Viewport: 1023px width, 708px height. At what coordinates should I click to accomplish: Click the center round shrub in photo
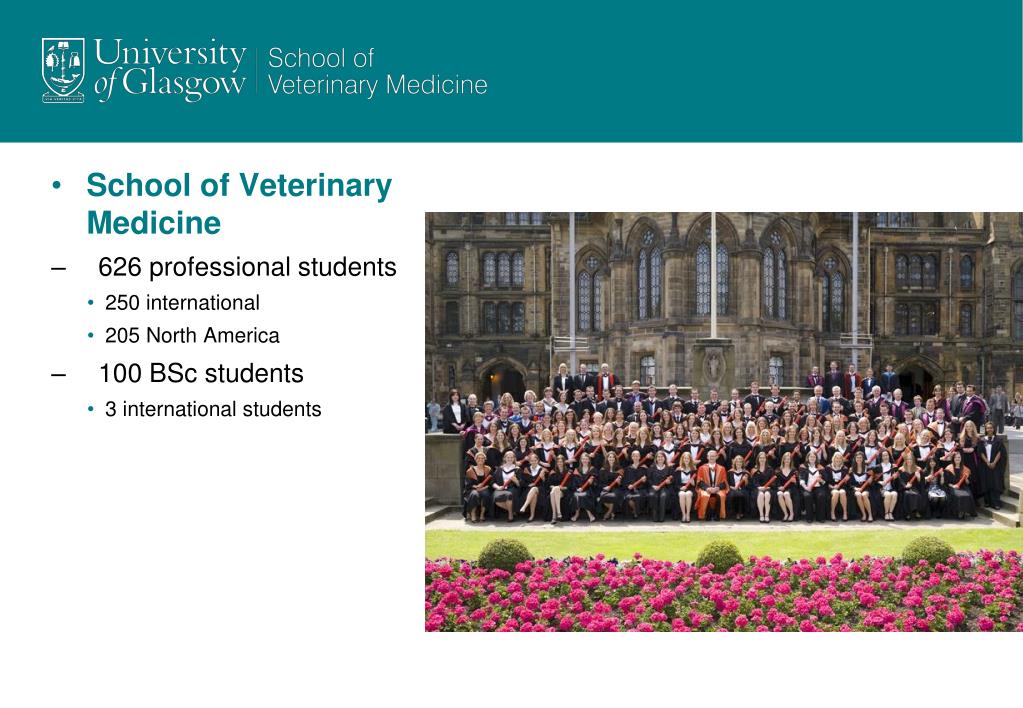(x=719, y=556)
